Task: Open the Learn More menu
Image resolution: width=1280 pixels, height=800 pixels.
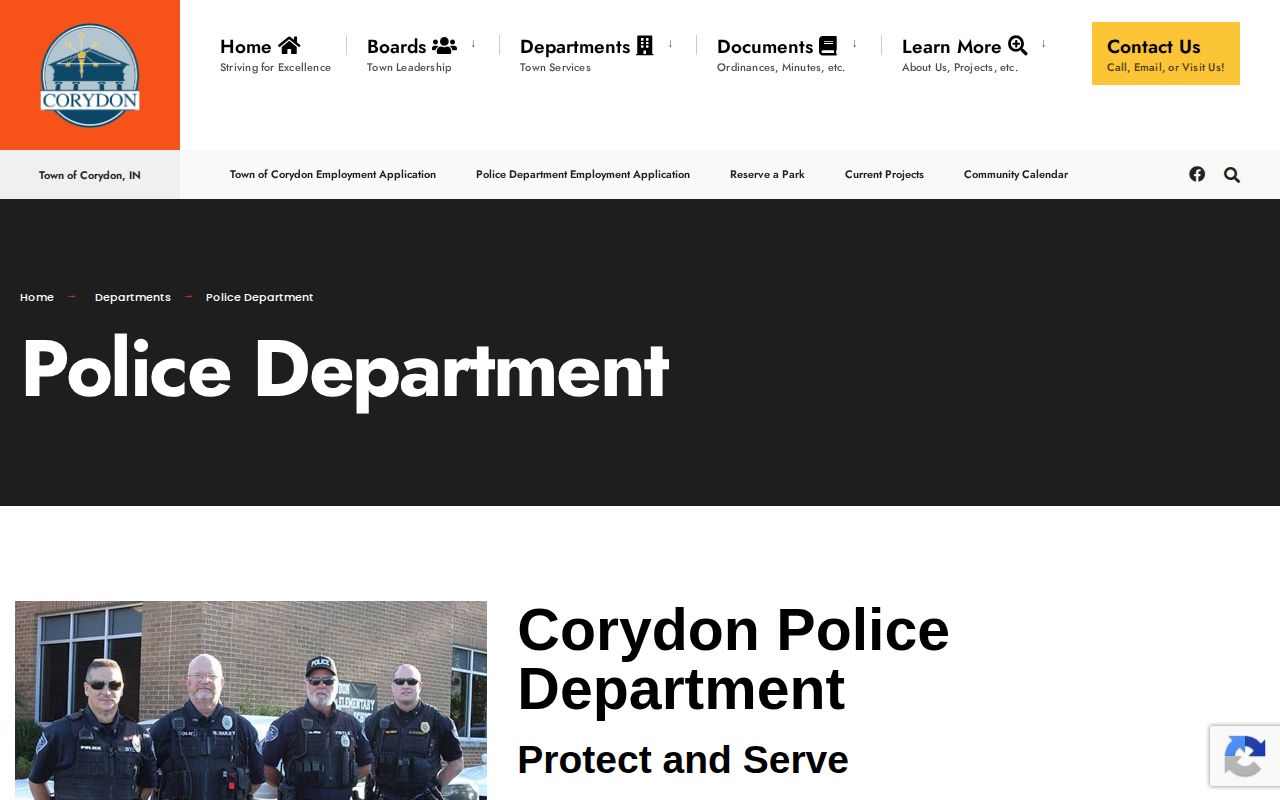Action: (x=964, y=55)
